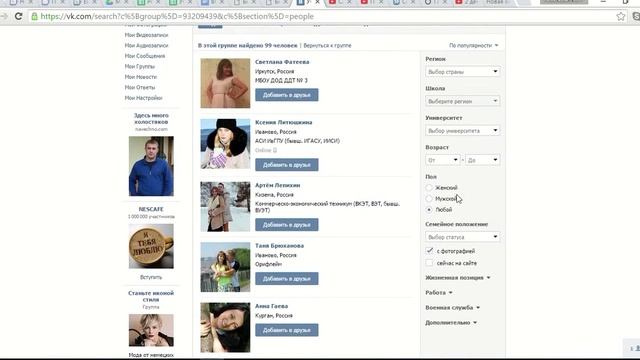Add Ксения Литюшкина as friend
Viewport: 640px width, 360px height.
tap(287, 165)
